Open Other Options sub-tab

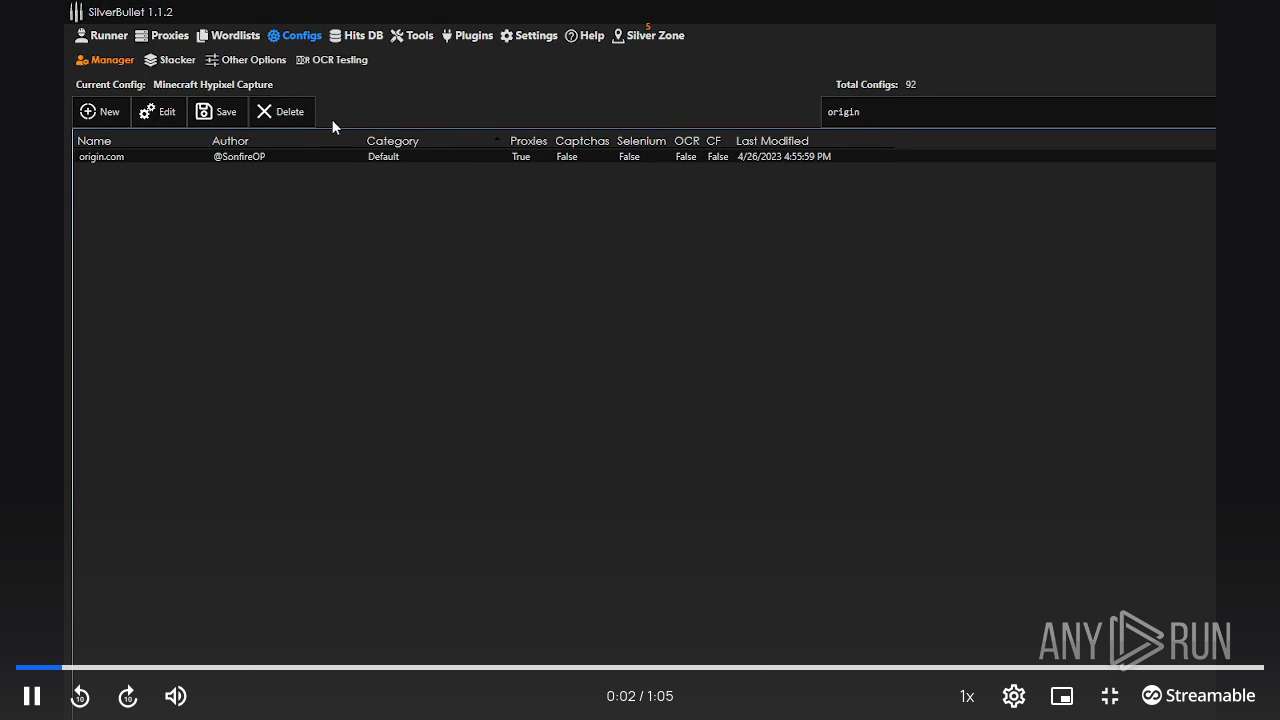246,60
